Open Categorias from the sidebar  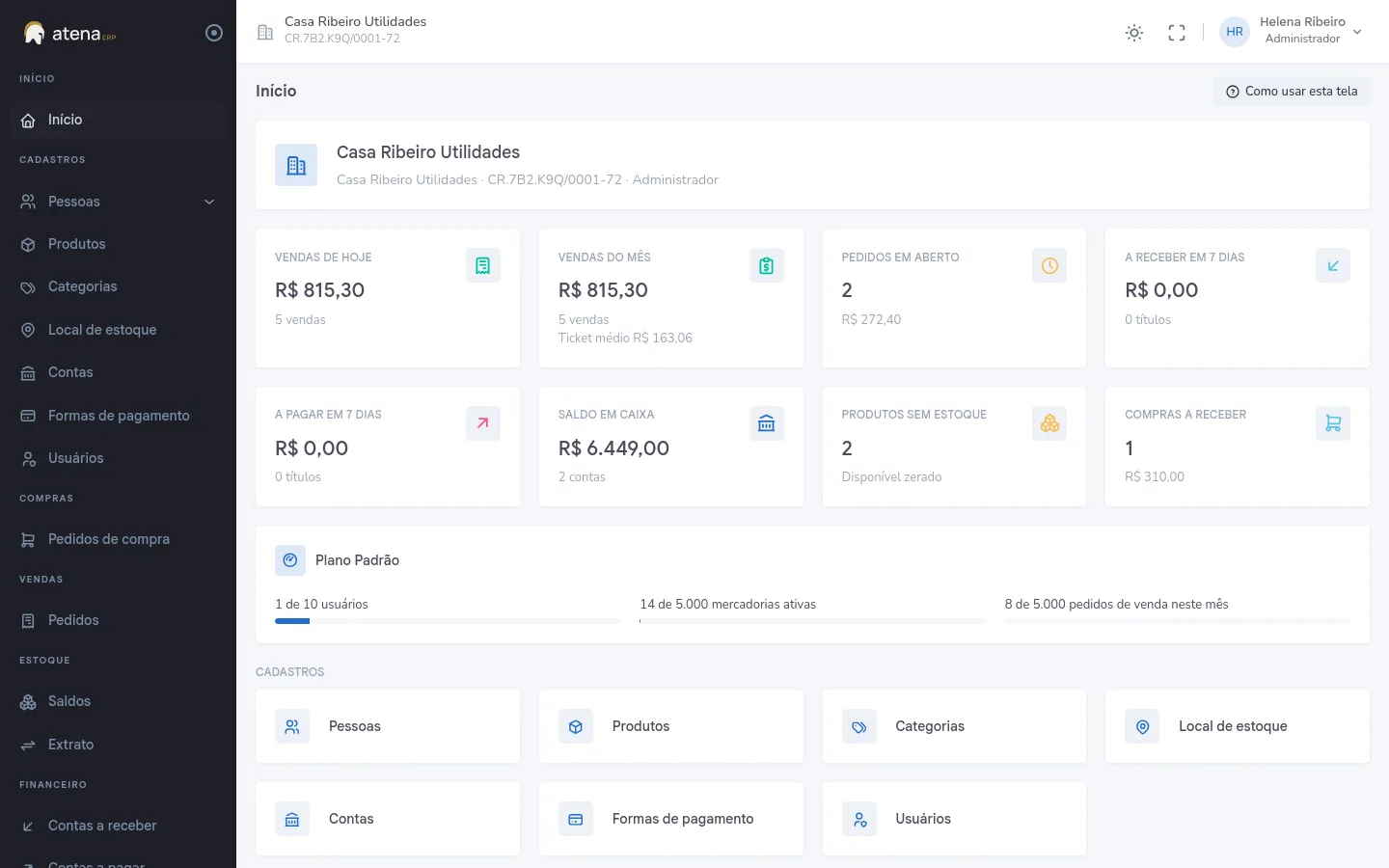(x=118, y=286)
